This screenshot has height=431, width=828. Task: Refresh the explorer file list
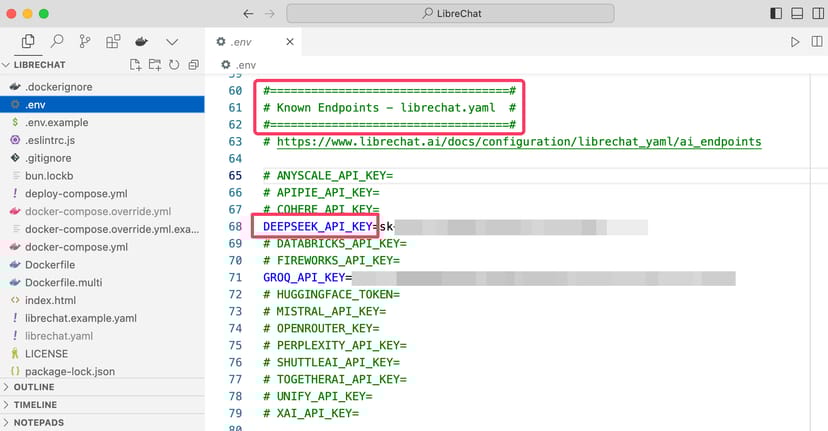click(173, 65)
